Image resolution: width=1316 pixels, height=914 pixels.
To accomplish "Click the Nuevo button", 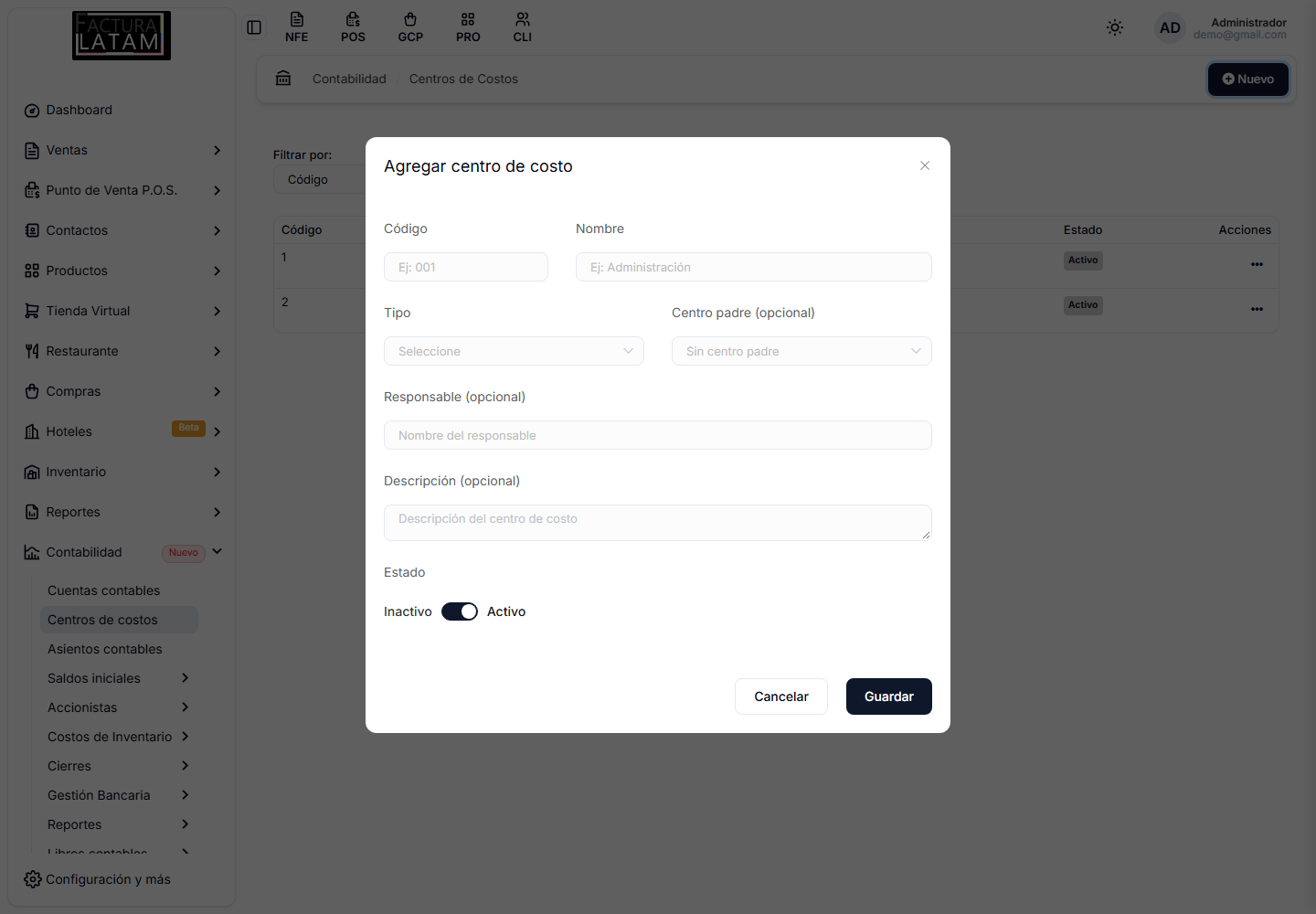I will 1248,80.
